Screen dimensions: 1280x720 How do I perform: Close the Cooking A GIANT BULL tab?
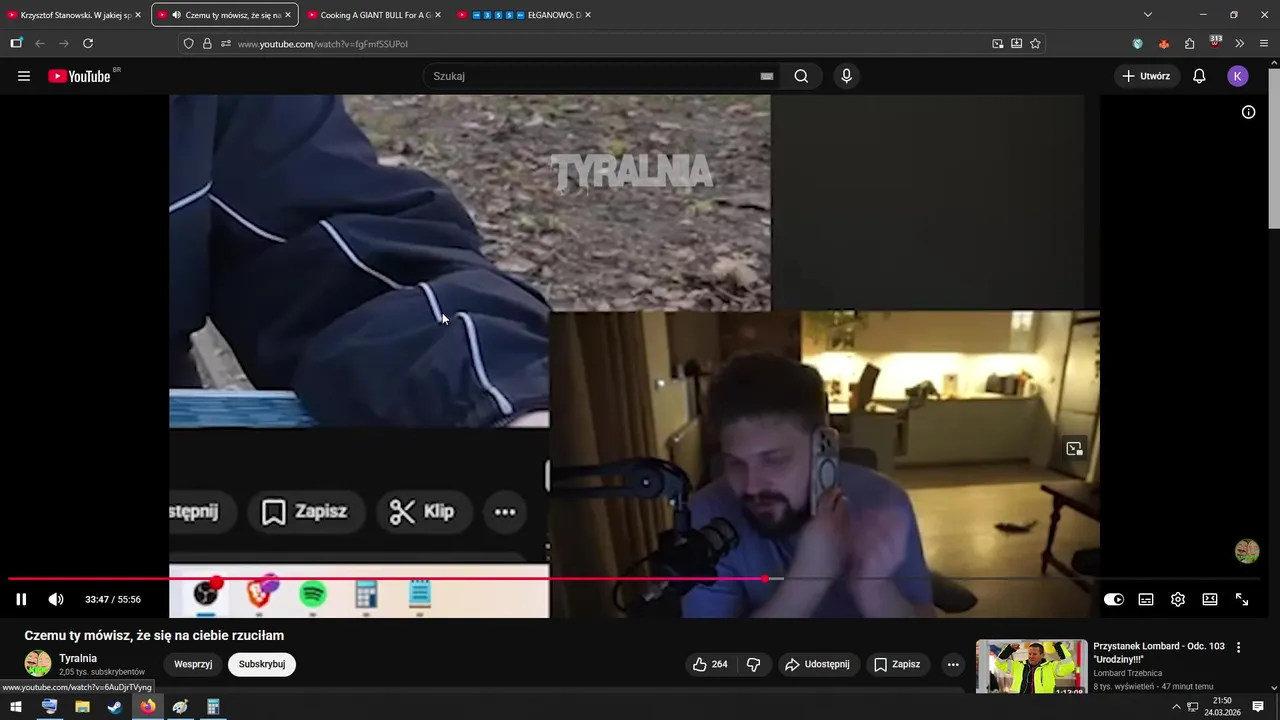tap(438, 15)
